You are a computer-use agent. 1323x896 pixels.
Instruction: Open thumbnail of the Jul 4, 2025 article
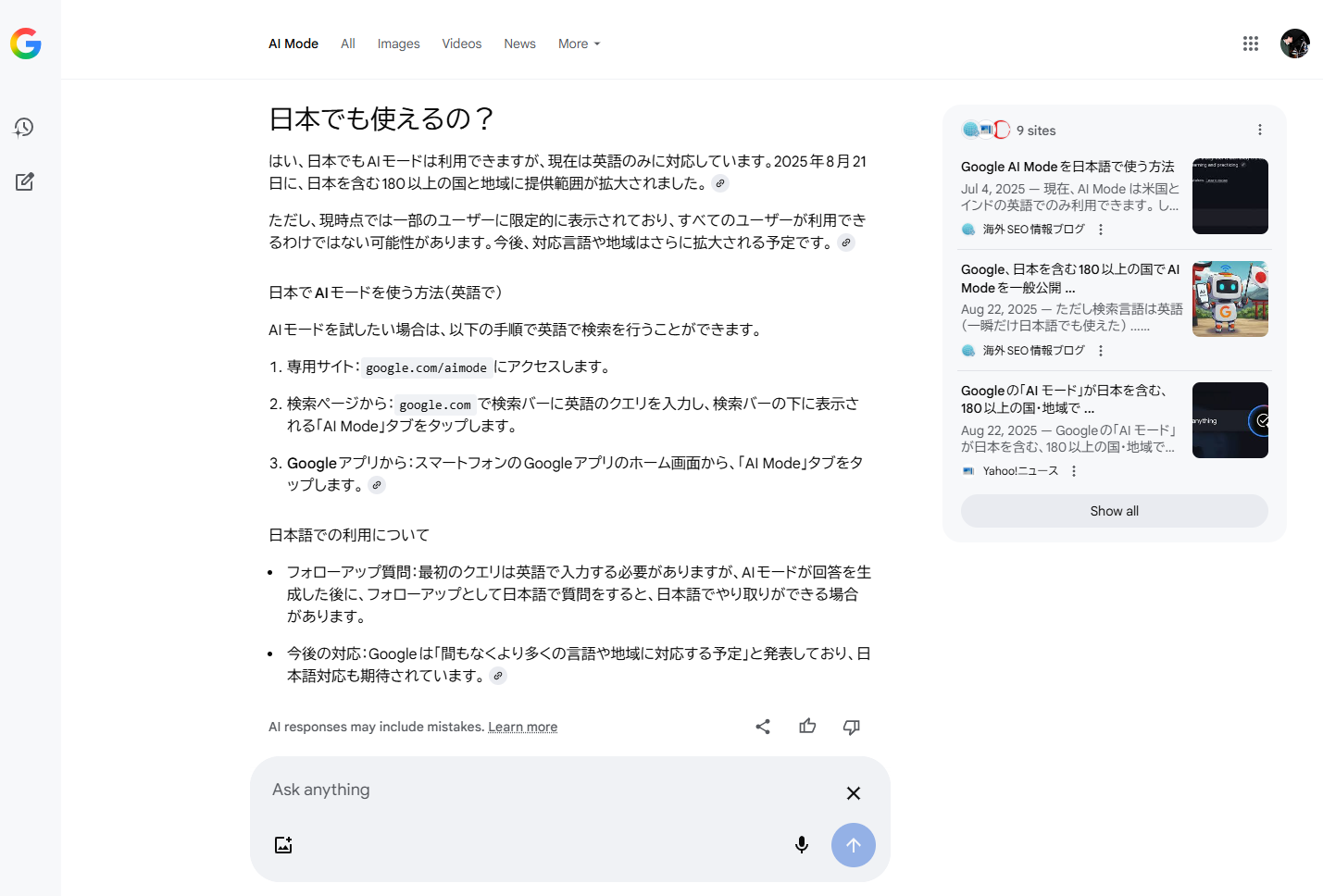(1230, 196)
